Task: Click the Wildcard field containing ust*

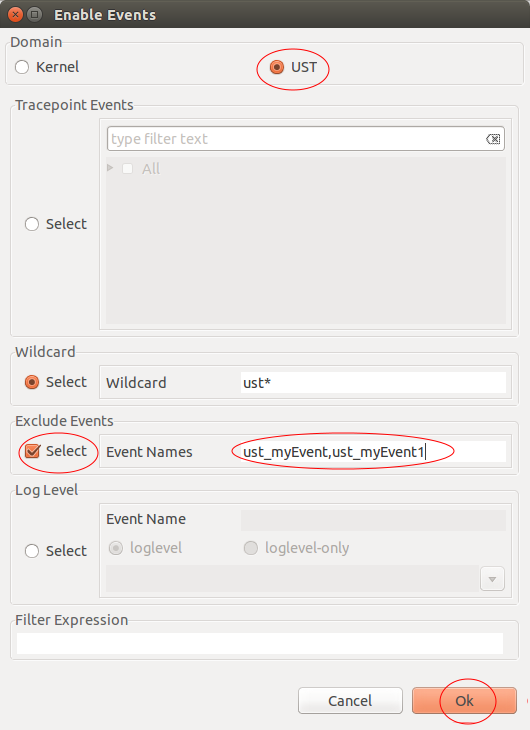Action: (373, 383)
